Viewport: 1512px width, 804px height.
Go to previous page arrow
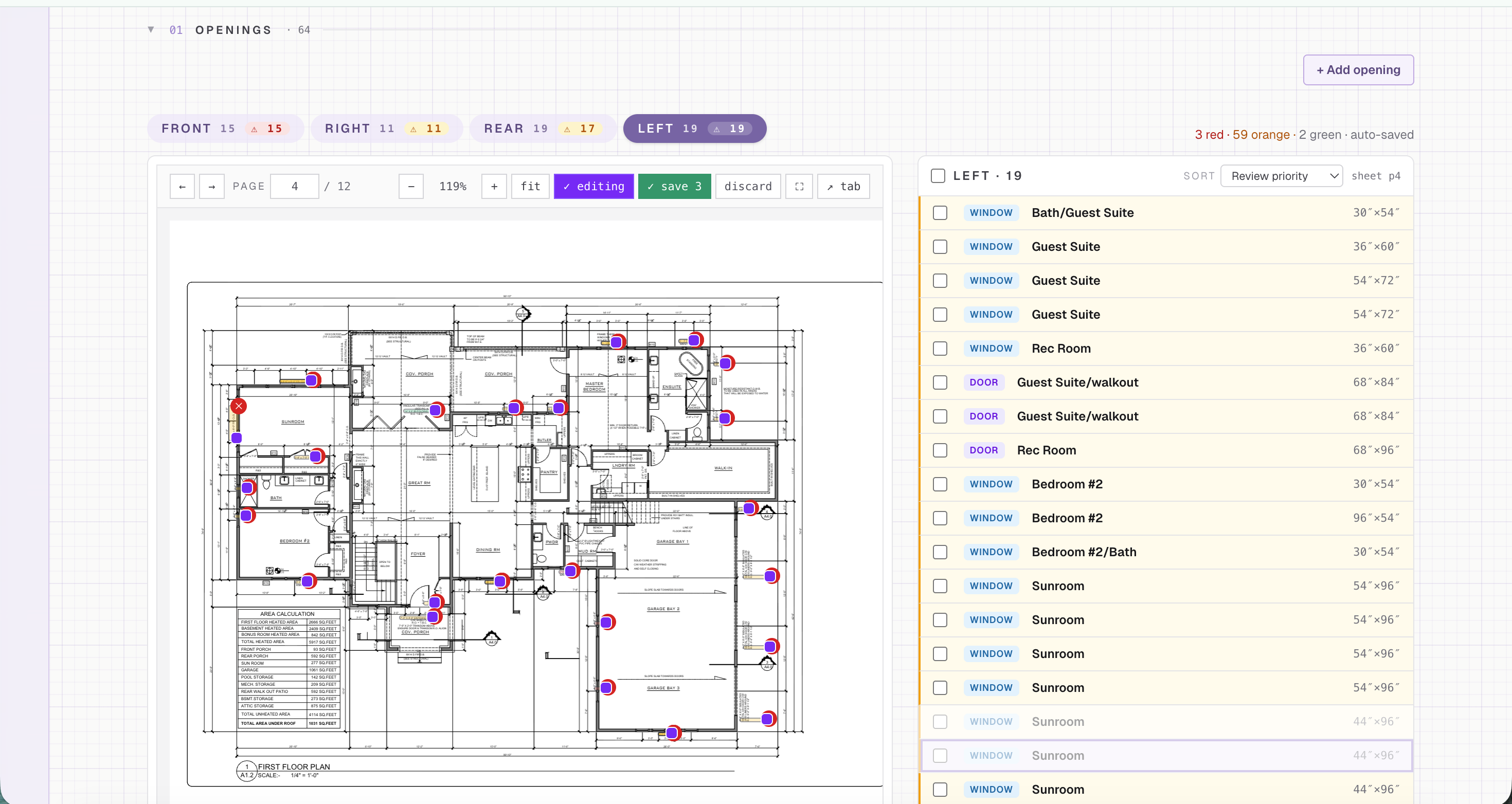(x=182, y=187)
